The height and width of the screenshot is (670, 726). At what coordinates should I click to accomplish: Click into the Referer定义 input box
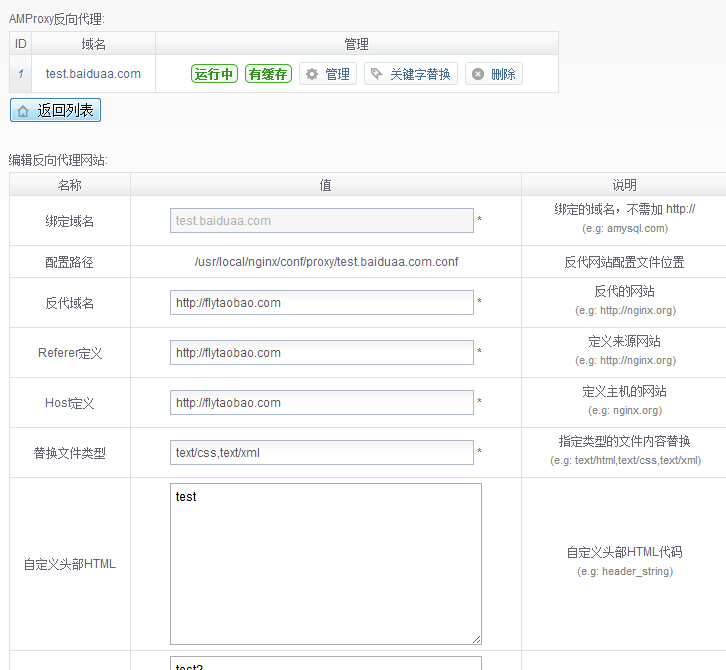point(321,352)
